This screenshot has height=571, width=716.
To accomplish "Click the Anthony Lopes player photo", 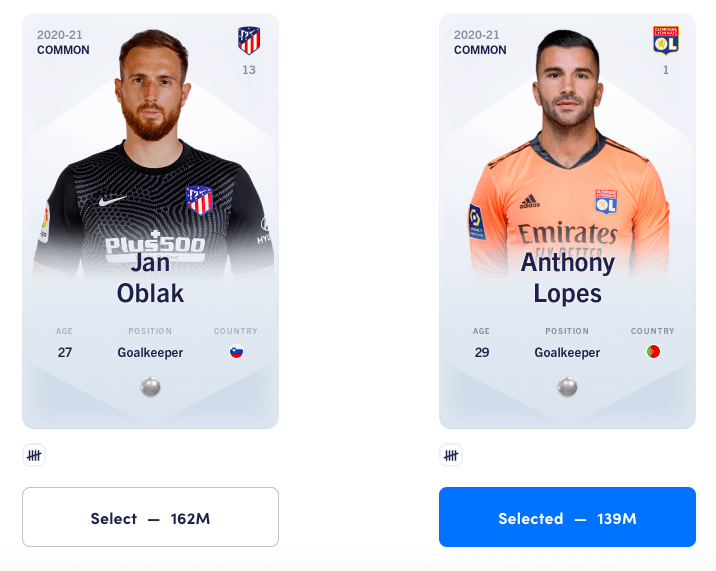I will pos(569,151).
